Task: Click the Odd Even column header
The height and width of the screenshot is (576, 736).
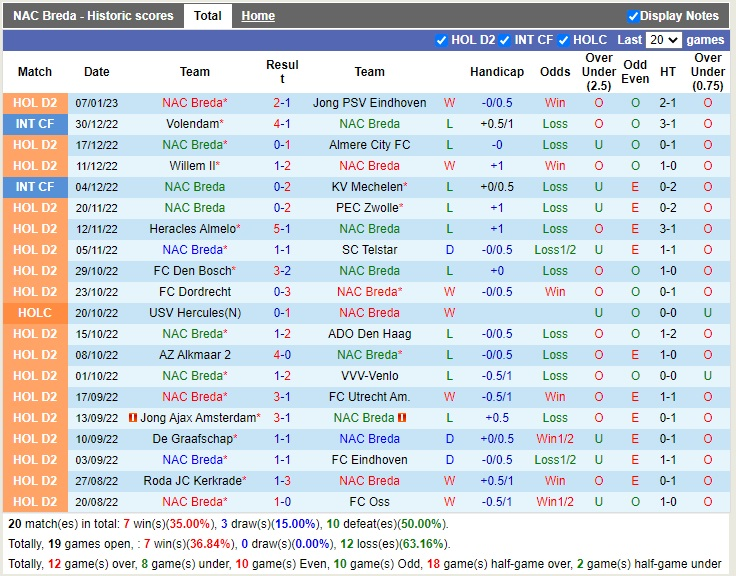Action: 635,72
